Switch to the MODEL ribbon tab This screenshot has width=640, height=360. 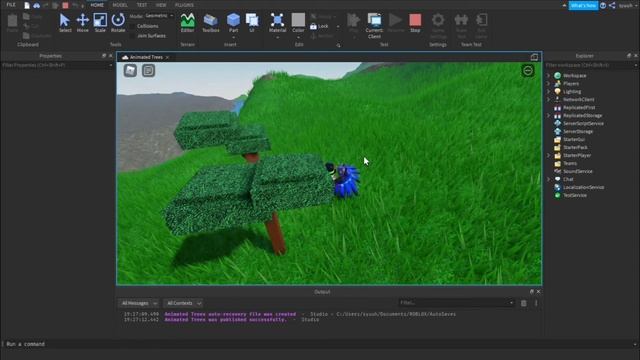click(x=120, y=5)
